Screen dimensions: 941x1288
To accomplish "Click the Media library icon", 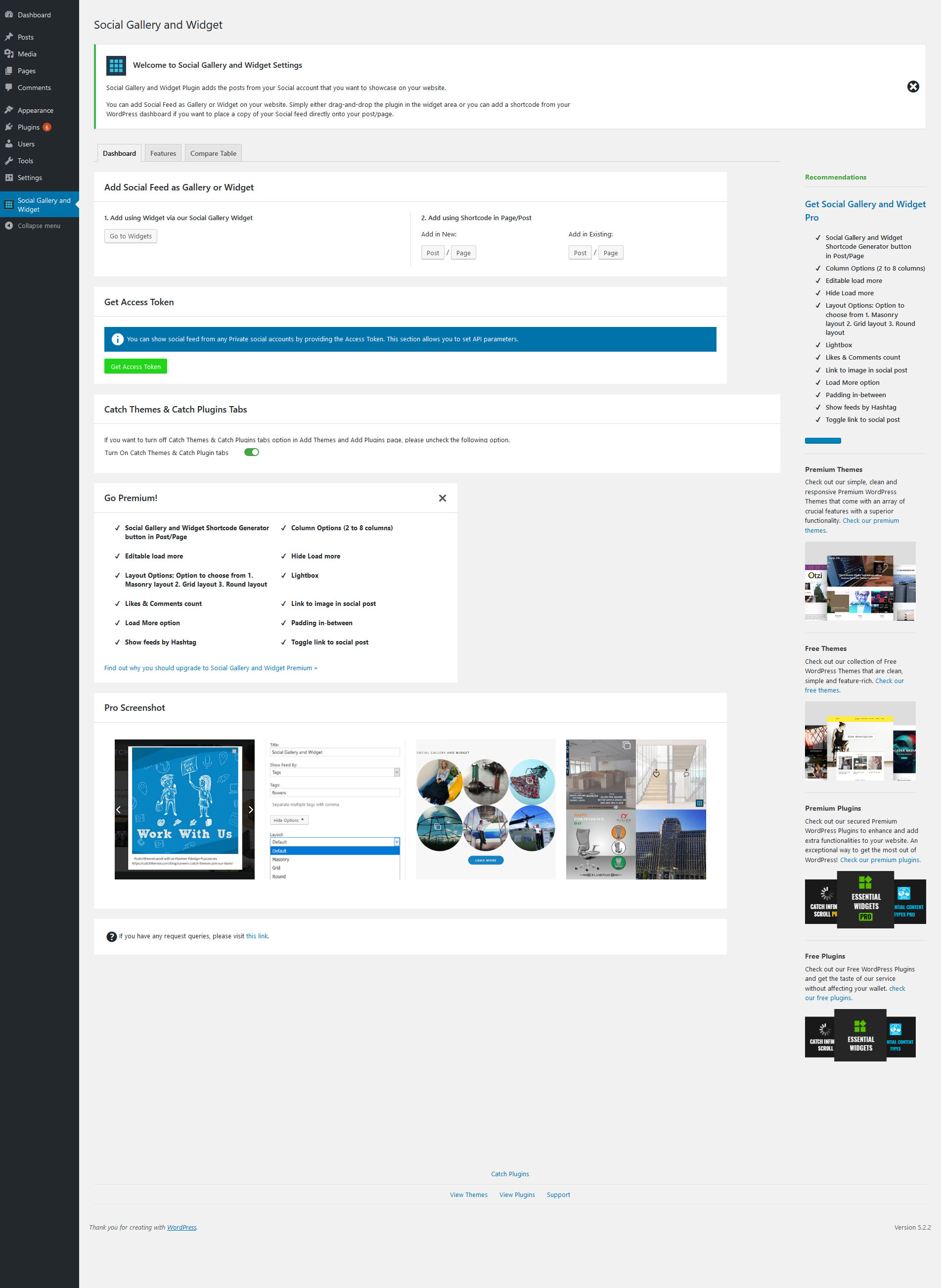I will 8,54.
